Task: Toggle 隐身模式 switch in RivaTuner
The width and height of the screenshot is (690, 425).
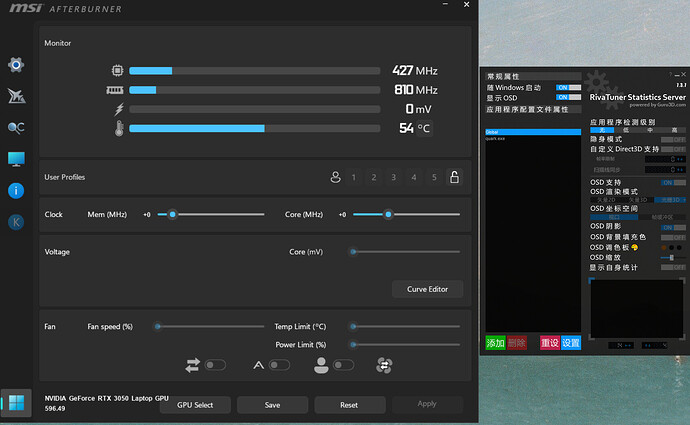Action: click(673, 139)
